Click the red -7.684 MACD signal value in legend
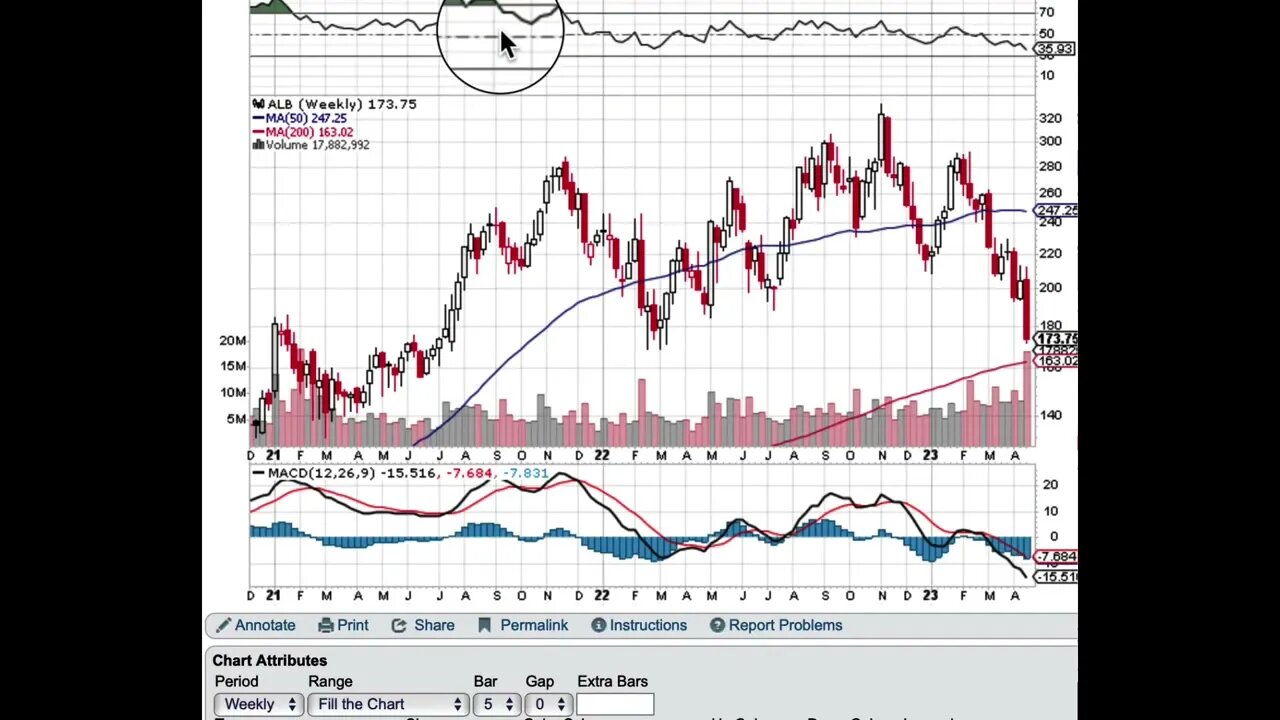This screenshot has height=720, width=1280. tap(469, 473)
